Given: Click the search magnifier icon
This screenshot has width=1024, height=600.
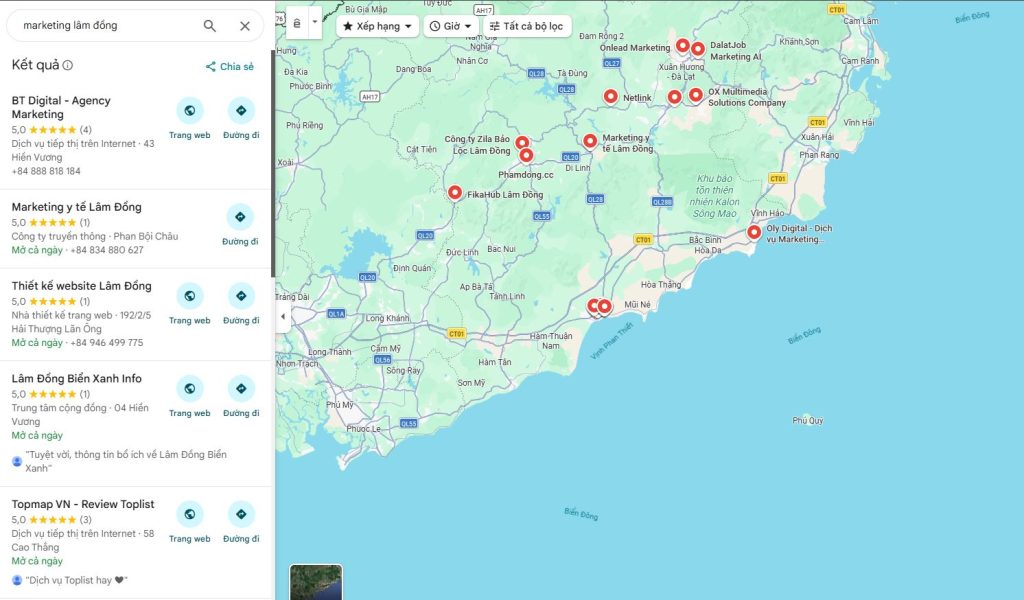Looking at the screenshot, I should (x=210, y=25).
